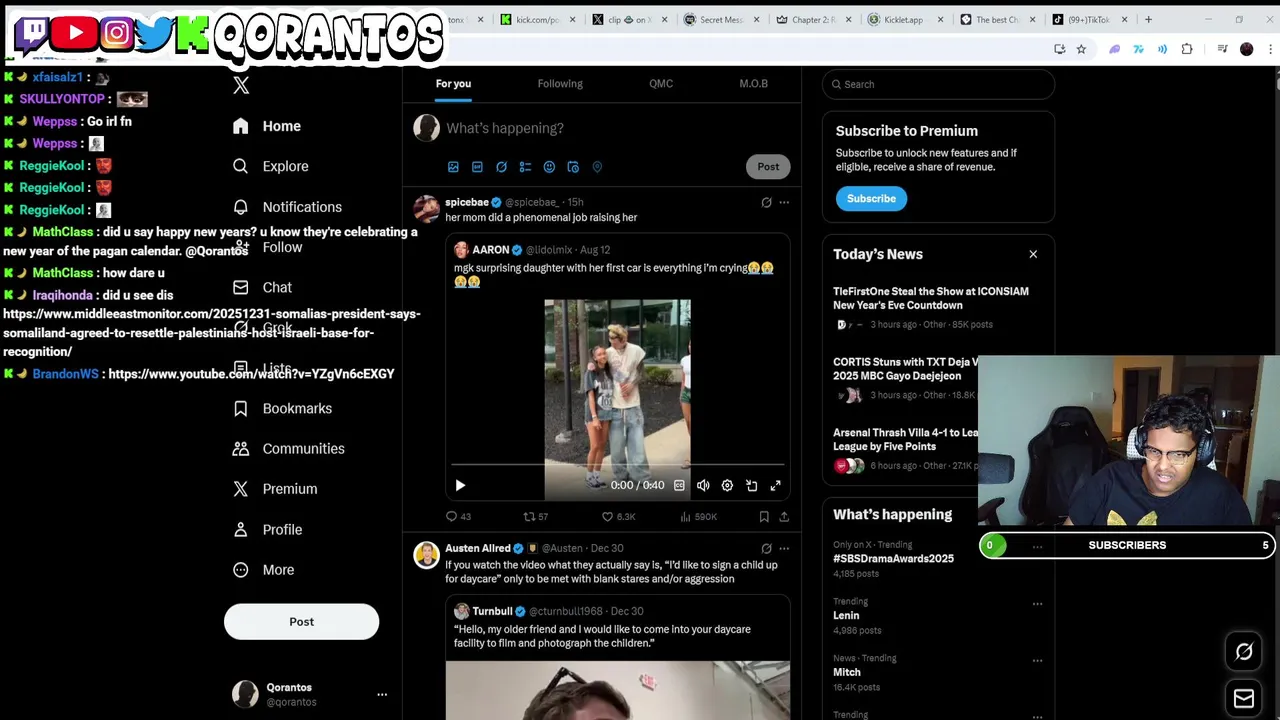Screen dimensions: 1280x720
Task: Open the floating Grok button
Action: pos(1244,652)
